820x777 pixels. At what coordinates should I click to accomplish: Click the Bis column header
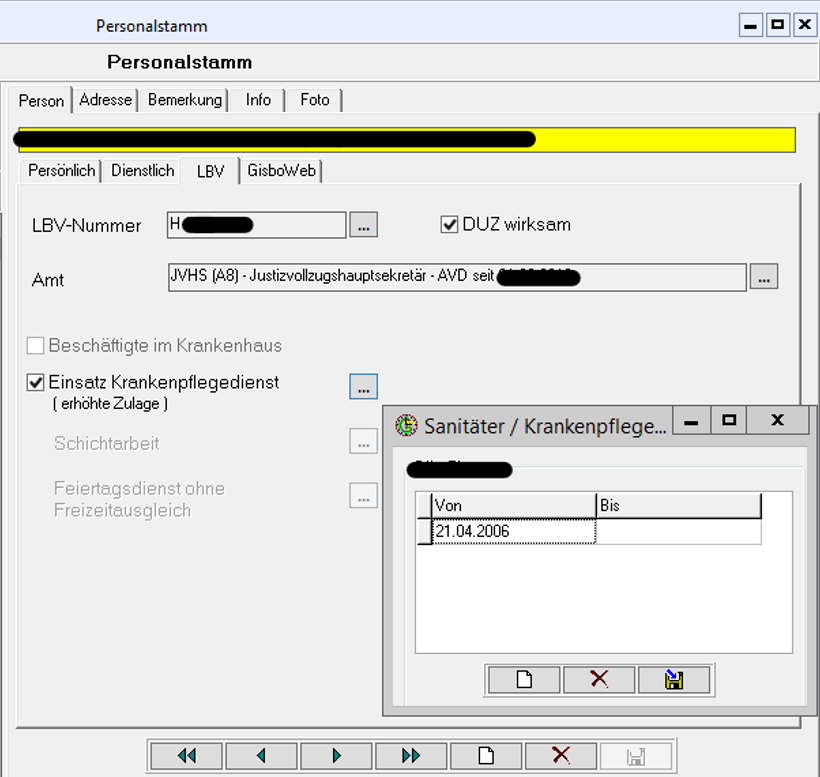point(678,505)
